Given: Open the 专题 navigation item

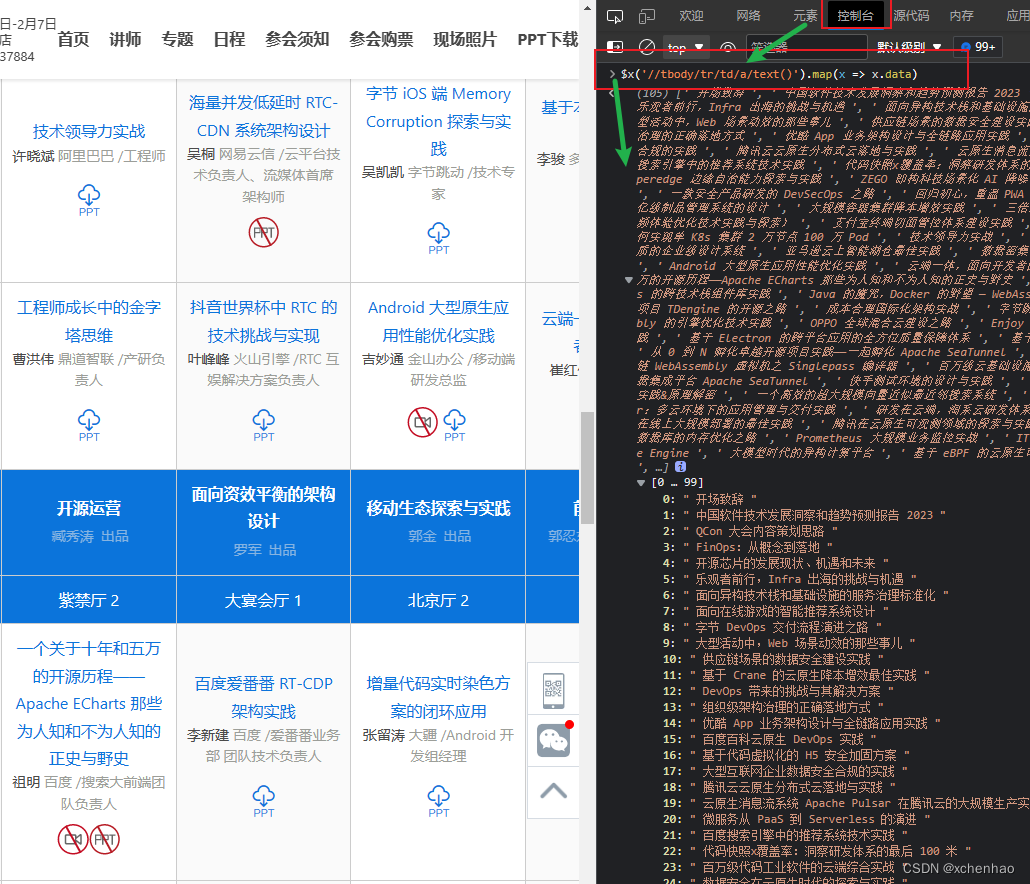Looking at the screenshot, I should pos(177,39).
